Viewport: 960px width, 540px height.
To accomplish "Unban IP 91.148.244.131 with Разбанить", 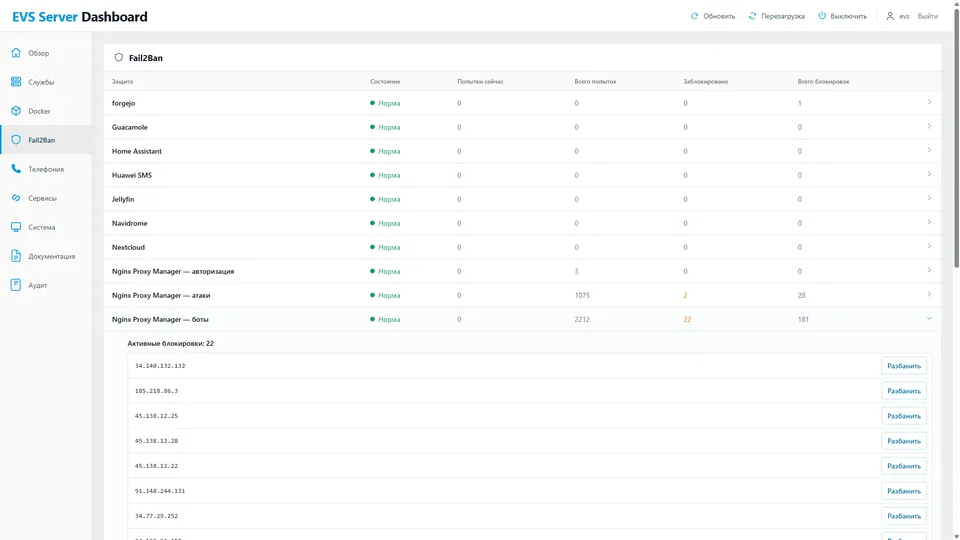I will coord(904,491).
